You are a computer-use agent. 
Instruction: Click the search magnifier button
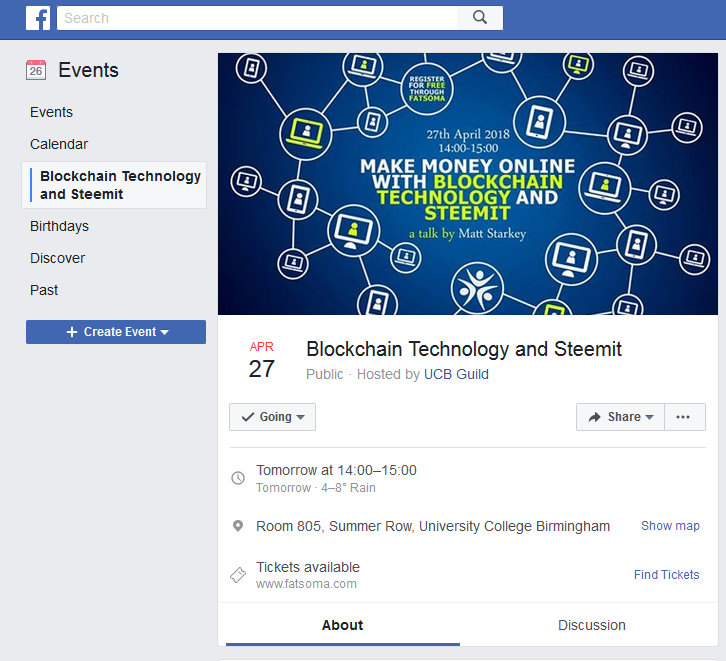click(480, 18)
